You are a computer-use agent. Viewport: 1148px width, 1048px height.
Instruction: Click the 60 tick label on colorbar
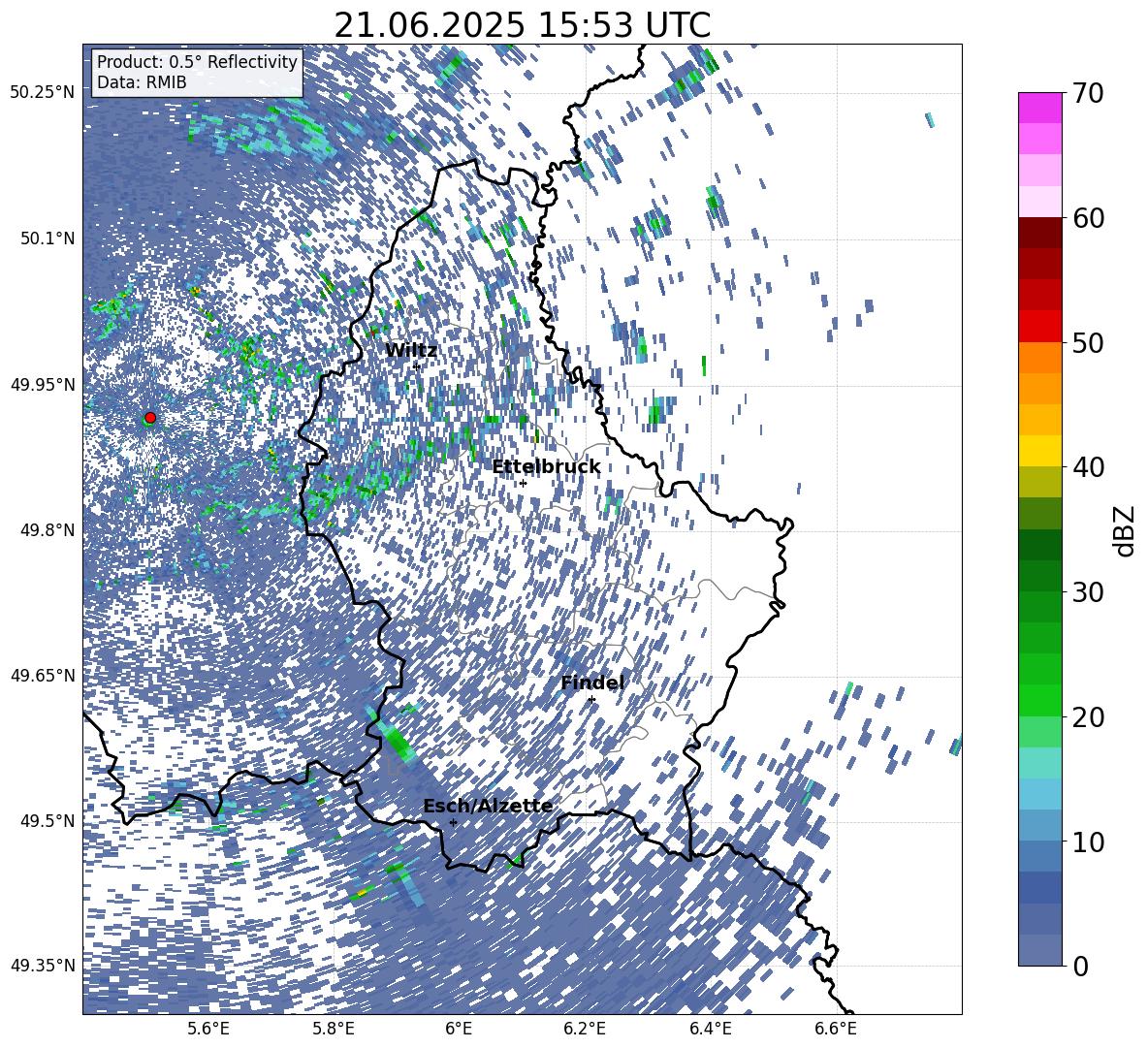click(x=1087, y=218)
